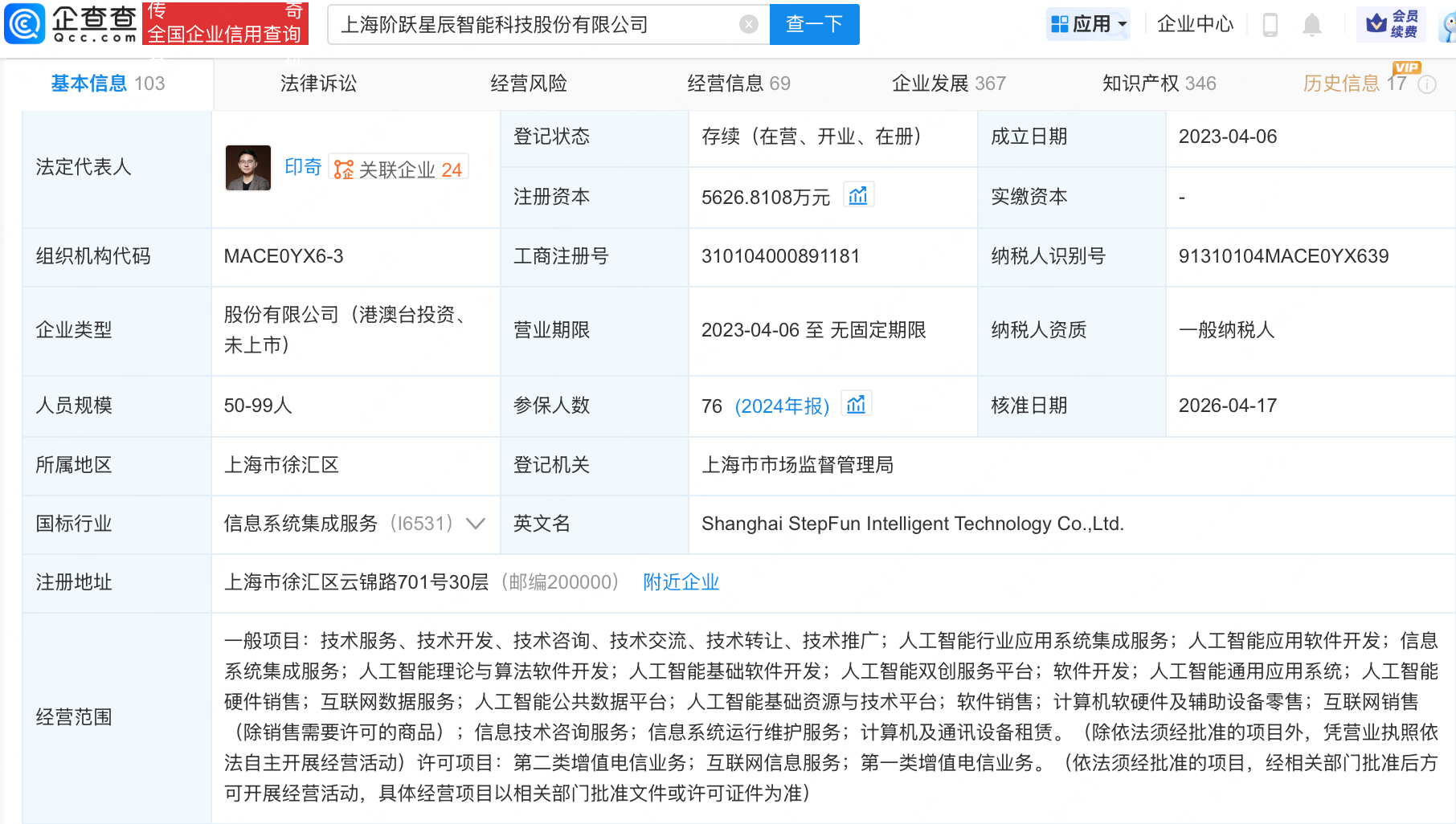
Task: Open legal representative 印奇 profile link
Action: click(x=303, y=167)
